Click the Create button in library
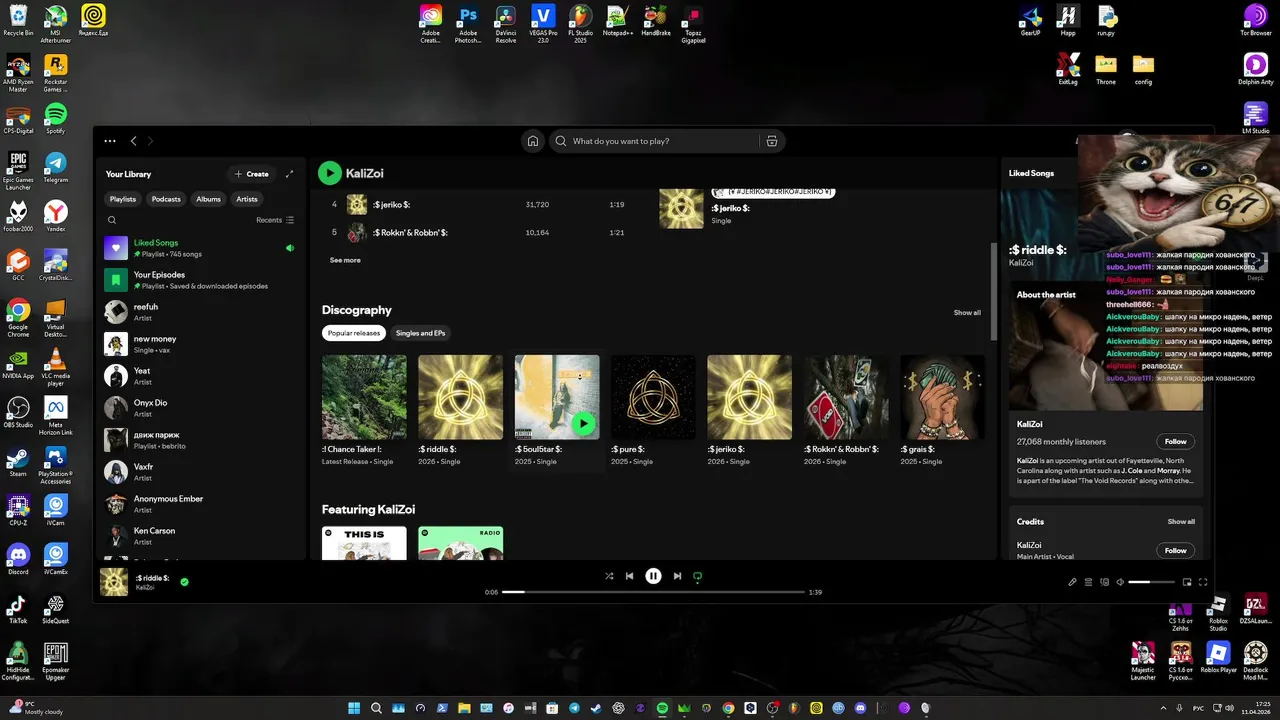 point(251,174)
